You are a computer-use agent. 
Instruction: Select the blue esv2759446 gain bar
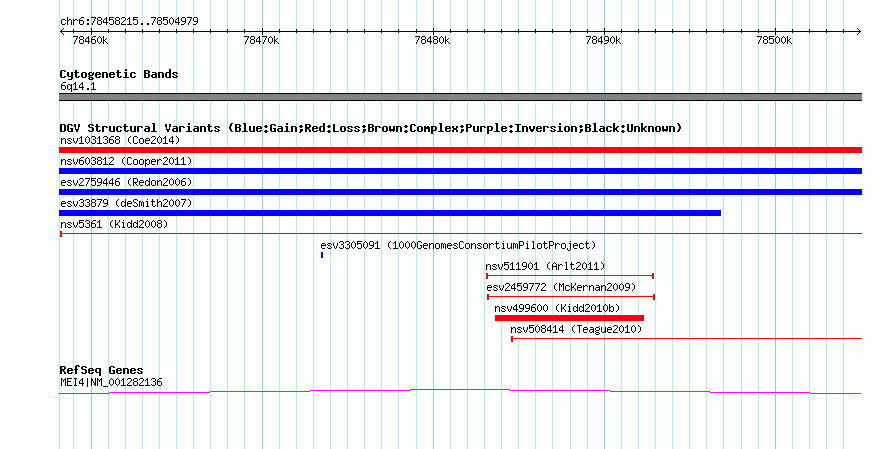click(x=460, y=192)
